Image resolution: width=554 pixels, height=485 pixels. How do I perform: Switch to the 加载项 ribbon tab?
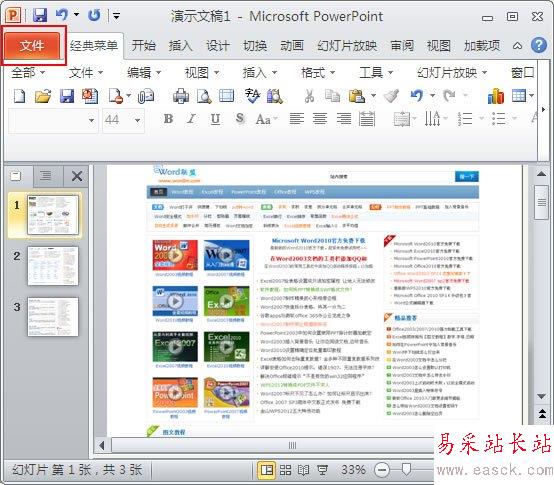point(482,46)
